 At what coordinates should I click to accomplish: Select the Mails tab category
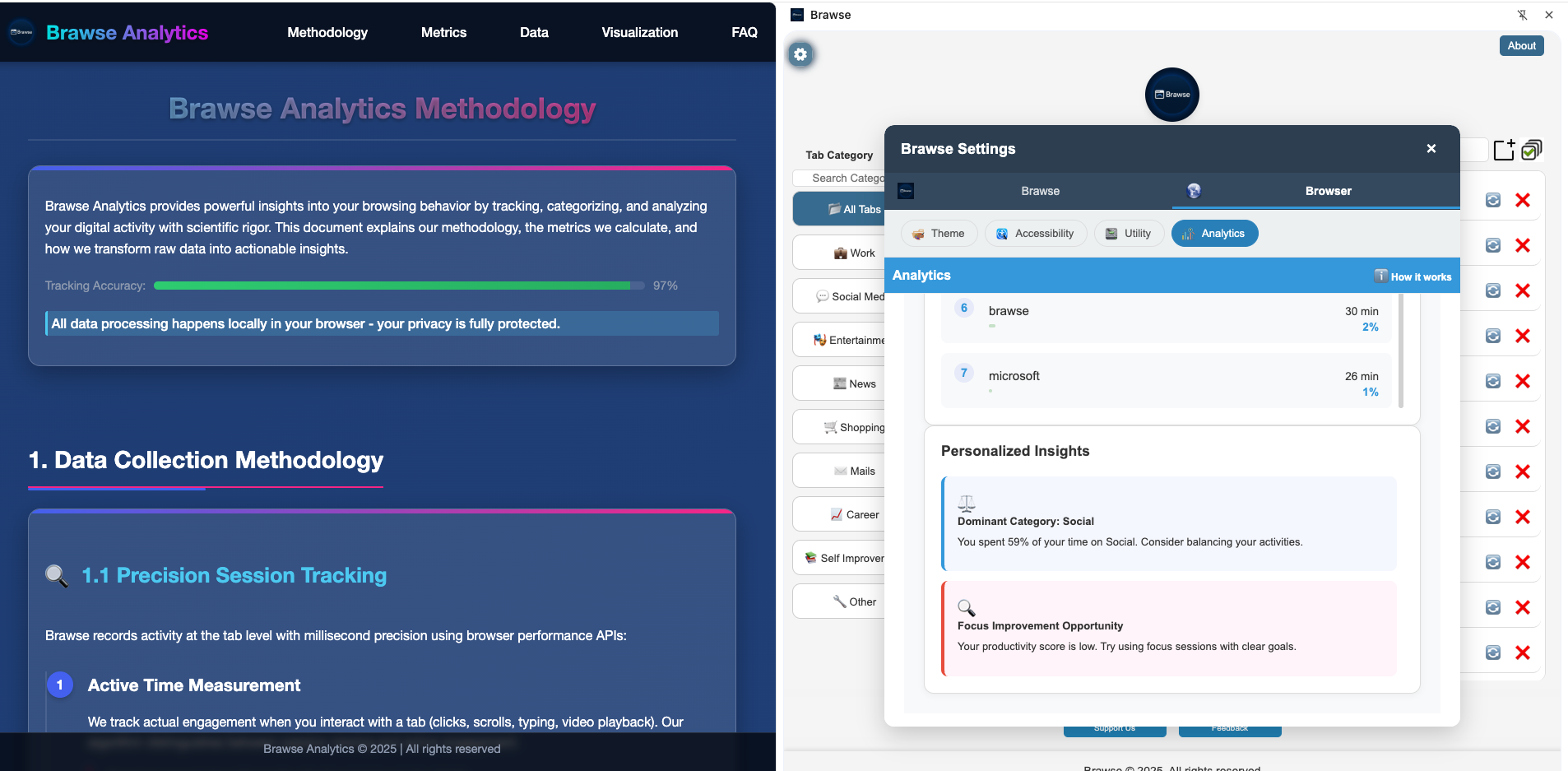[839, 471]
